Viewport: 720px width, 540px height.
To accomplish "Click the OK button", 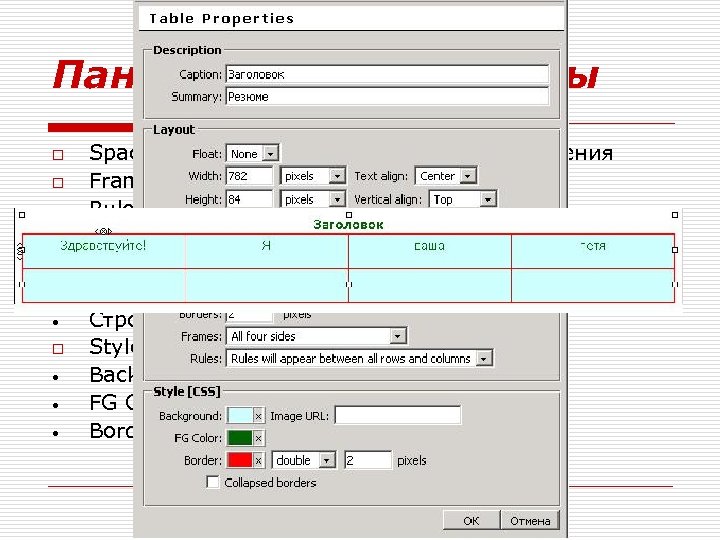I will pyautogui.click(x=471, y=520).
